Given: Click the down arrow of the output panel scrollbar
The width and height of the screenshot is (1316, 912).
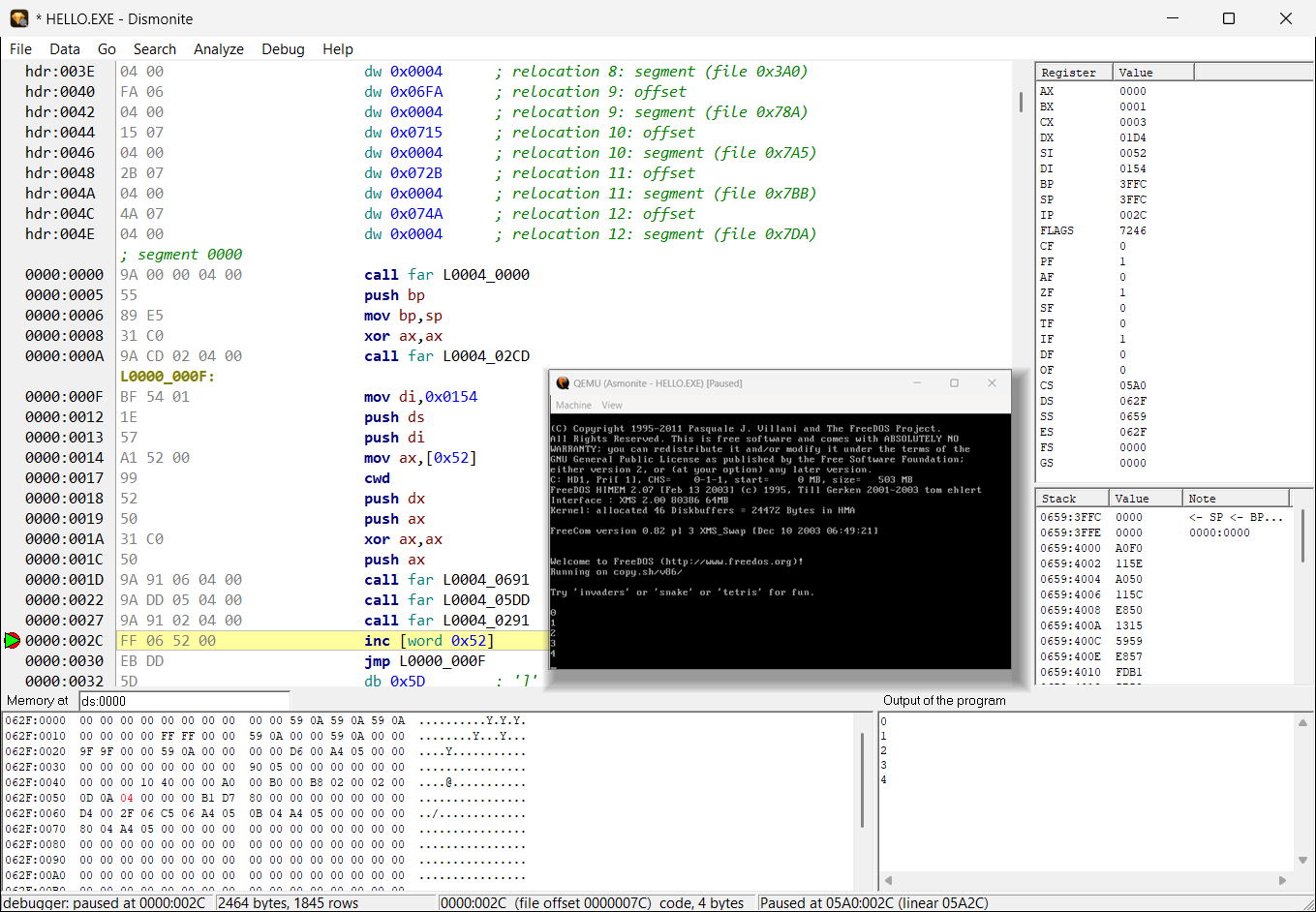Looking at the screenshot, I should [x=1302, y=859].
